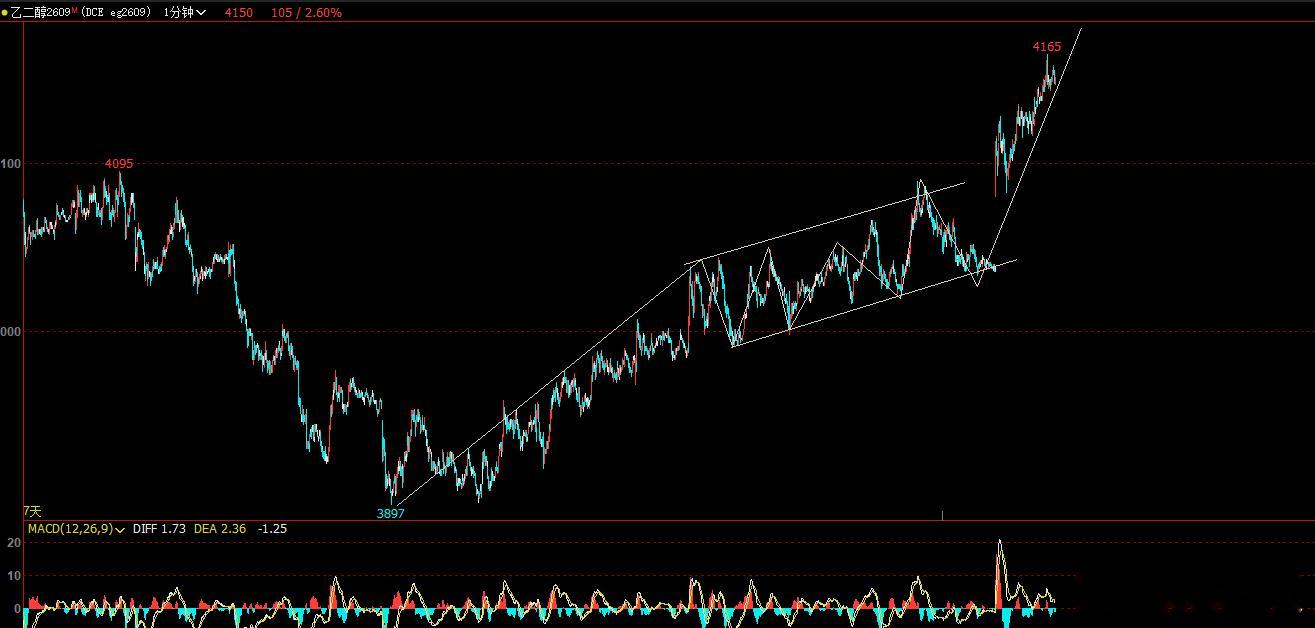Click the MACD histogram value -1.25
1315x628 pixels.
tap(272, 528)
